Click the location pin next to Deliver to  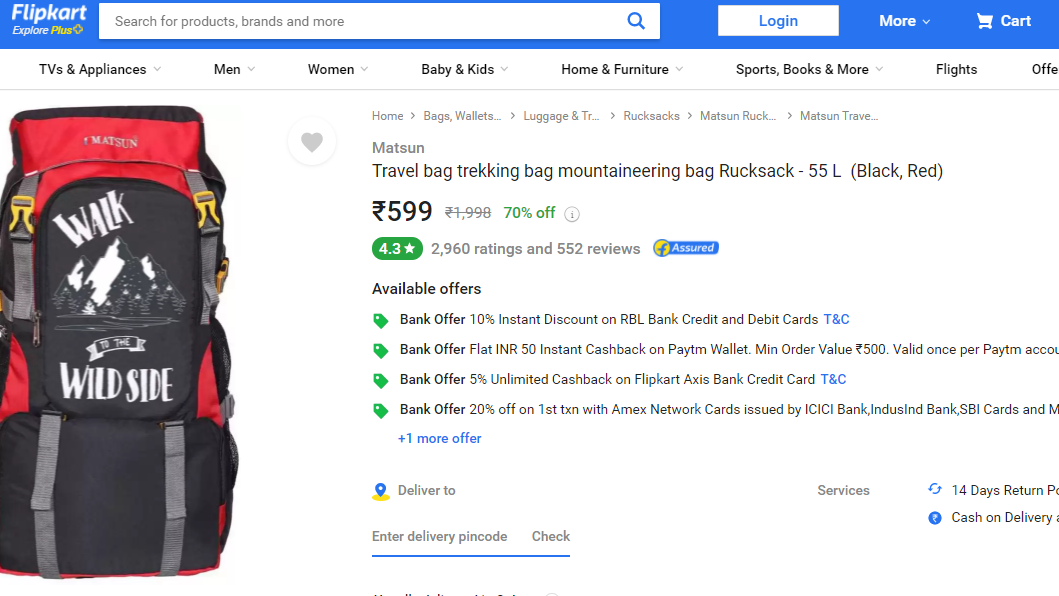pyautogui.click(x=380, y=490)
